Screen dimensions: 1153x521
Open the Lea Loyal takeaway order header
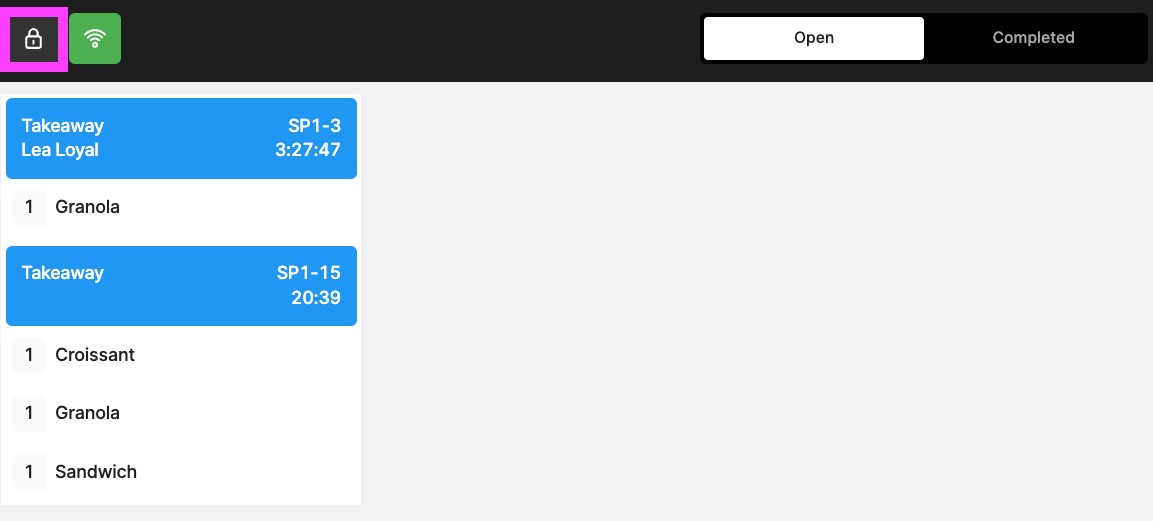[x=181, y=138]
